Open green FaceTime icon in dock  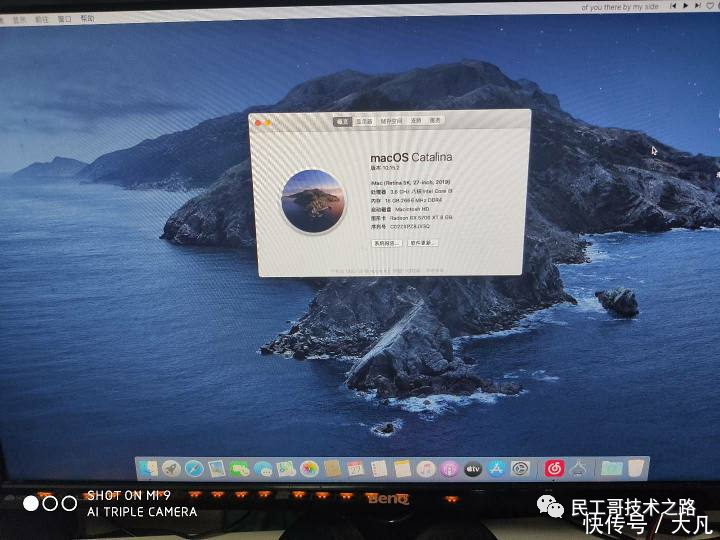pos(240,469)
